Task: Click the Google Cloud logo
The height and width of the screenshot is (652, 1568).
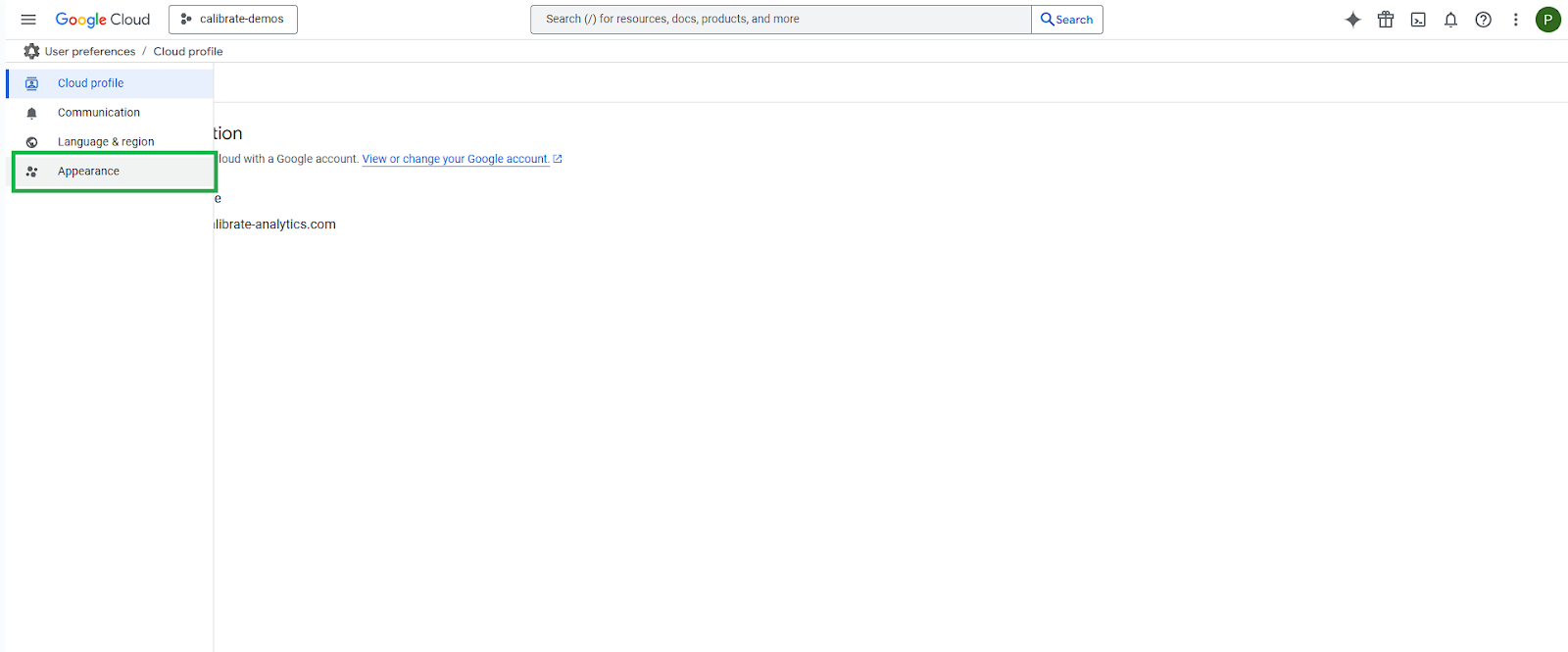Action: 103,20
